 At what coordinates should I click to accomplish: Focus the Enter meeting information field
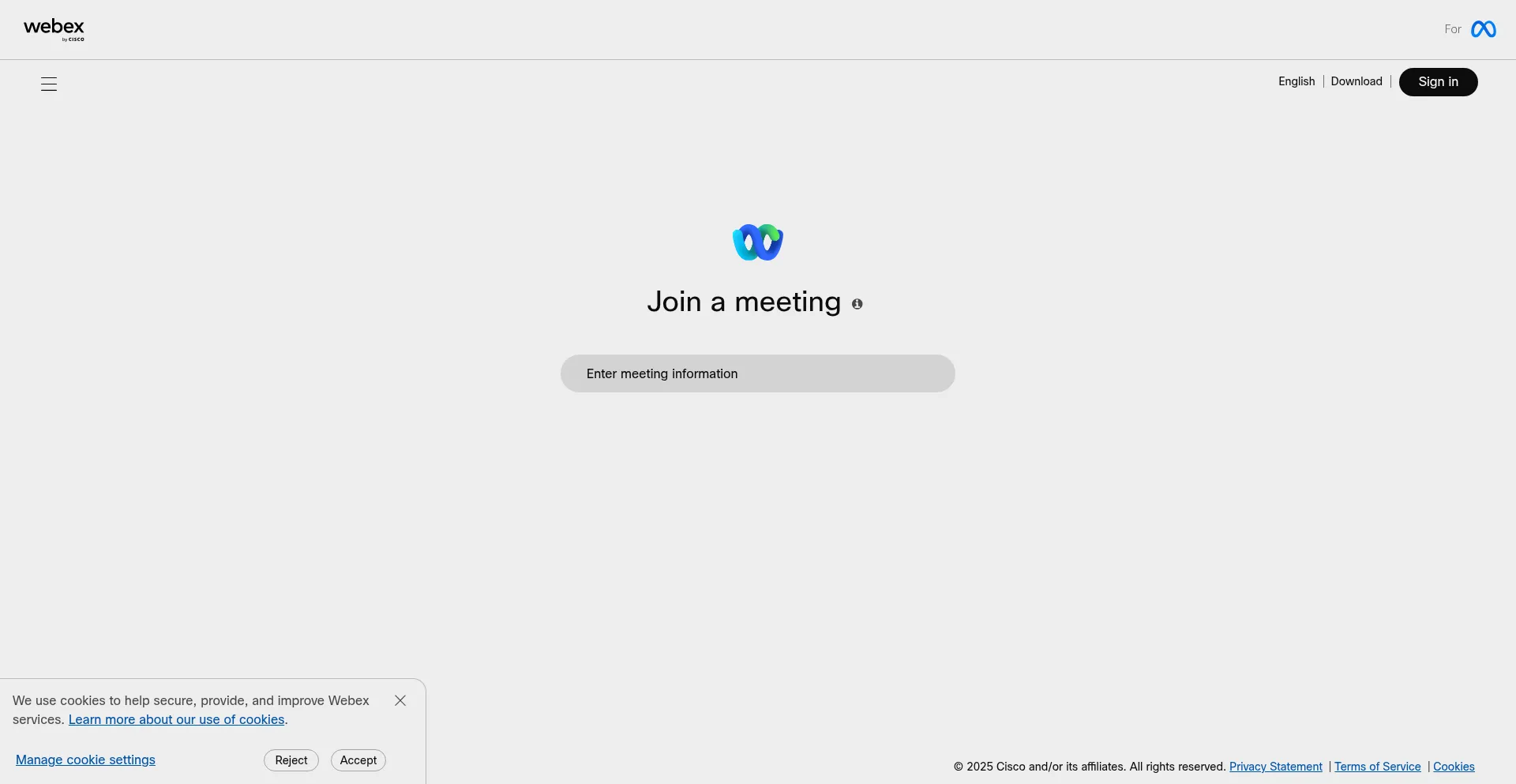click(x=757, y=373)
